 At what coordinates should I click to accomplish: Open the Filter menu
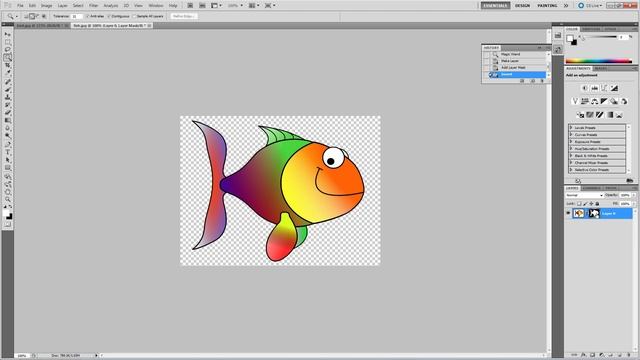93,6
